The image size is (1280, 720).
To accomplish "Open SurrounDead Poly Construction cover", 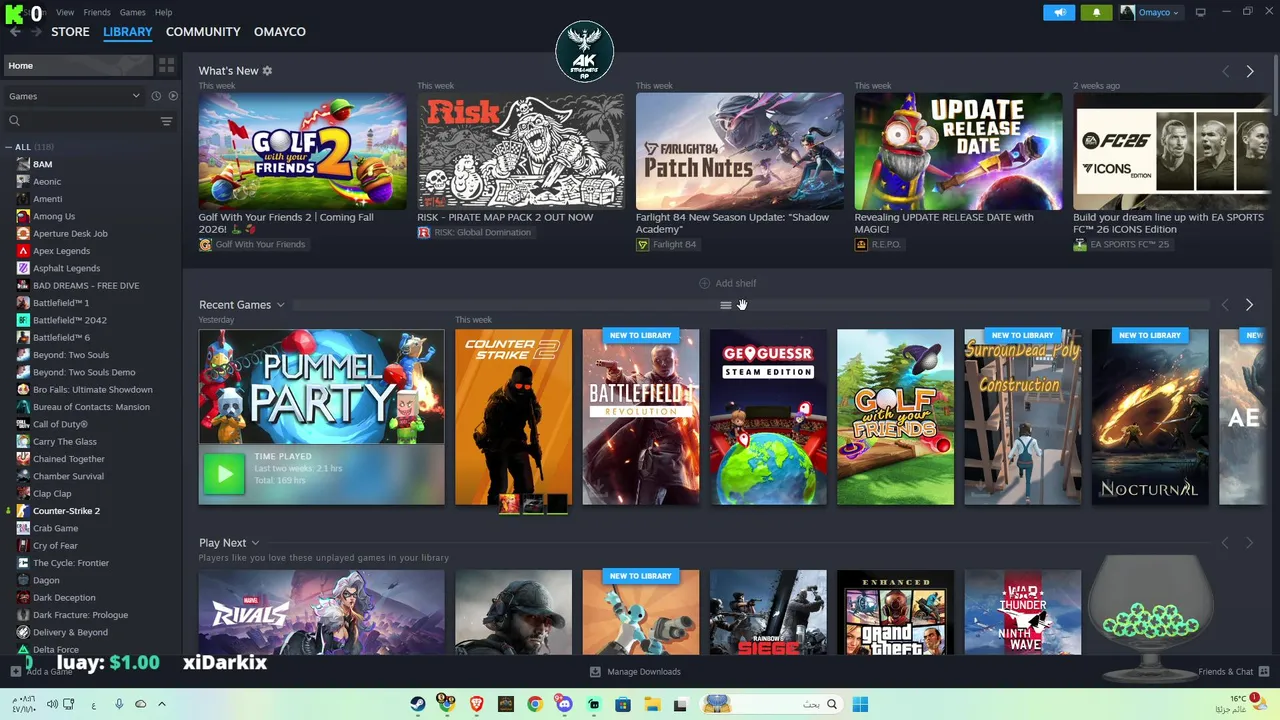I will pos(1022,417).
